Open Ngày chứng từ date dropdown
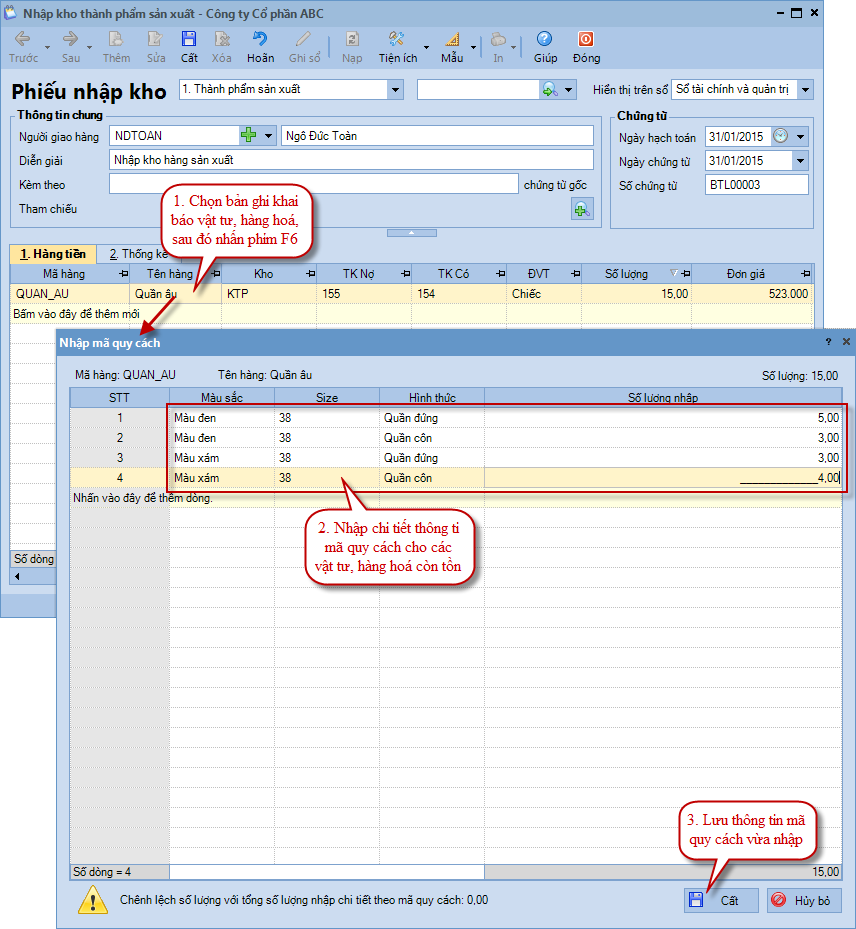Screen dimensions: 856x929 [x=800, y=161]
